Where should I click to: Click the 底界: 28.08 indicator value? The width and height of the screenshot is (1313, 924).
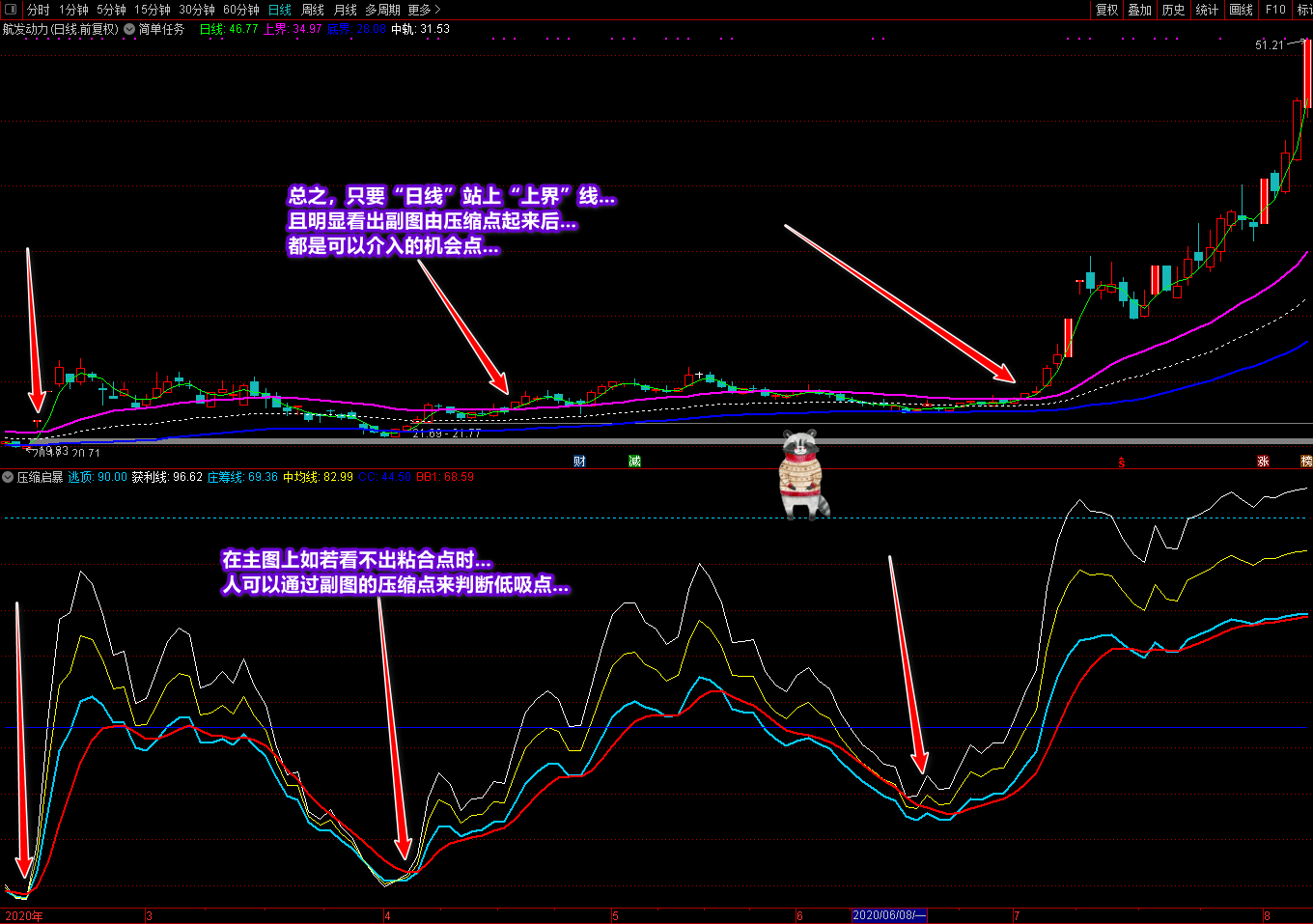(356, 29)
